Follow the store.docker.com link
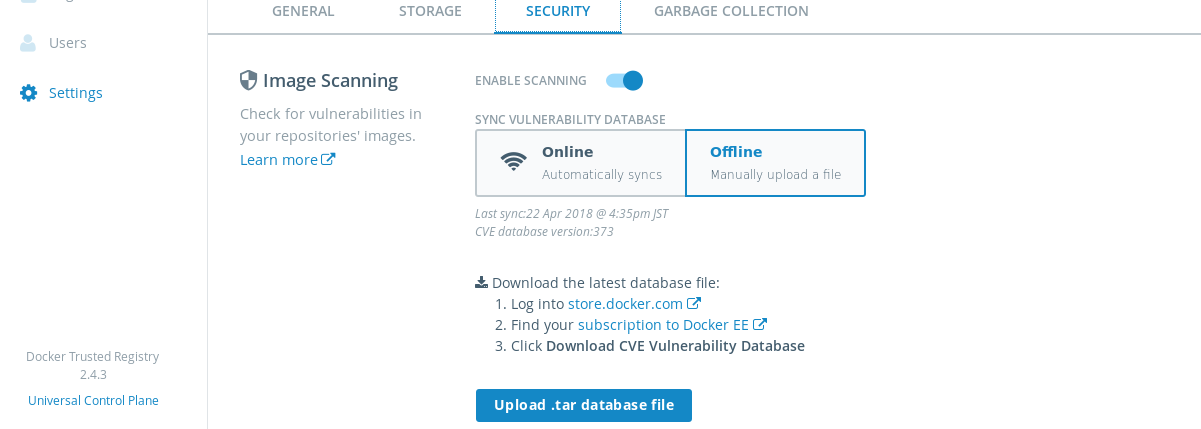Image resolution: width=1201 pixels, height=429 pixels. 625,303
